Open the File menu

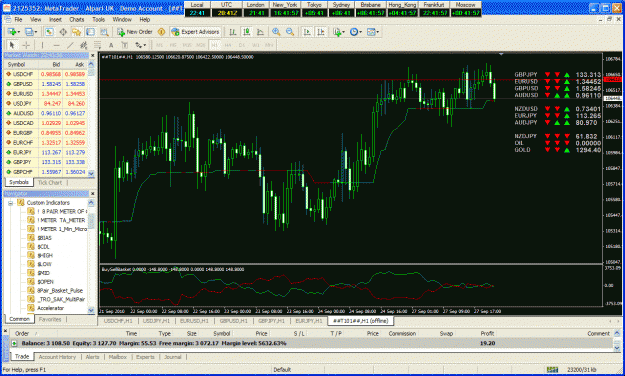tap(18, 20)
